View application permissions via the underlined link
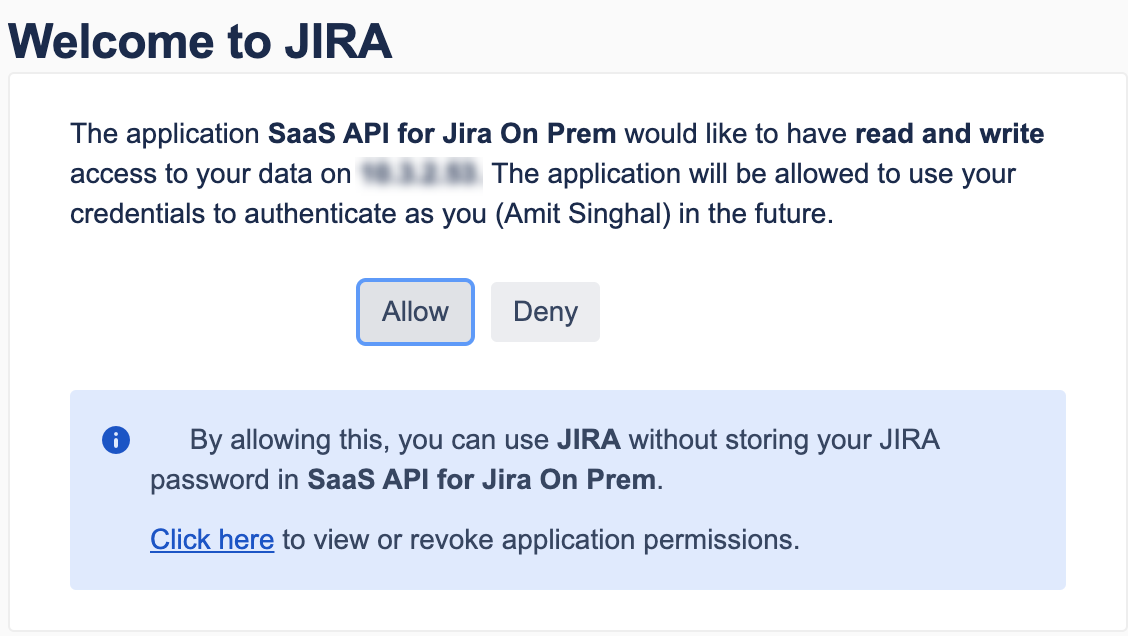Image resolution: width=1128 pixels, height=636 pixels. [212, 539]
